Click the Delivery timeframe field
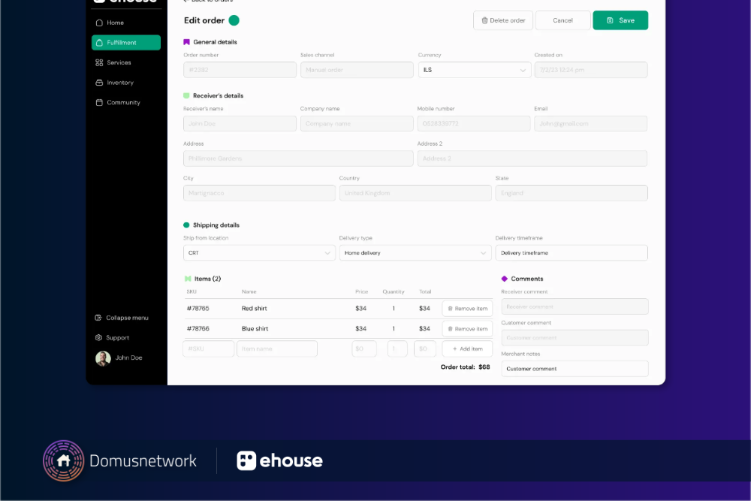This screenshot has height=501, width=751. [571, 253]
